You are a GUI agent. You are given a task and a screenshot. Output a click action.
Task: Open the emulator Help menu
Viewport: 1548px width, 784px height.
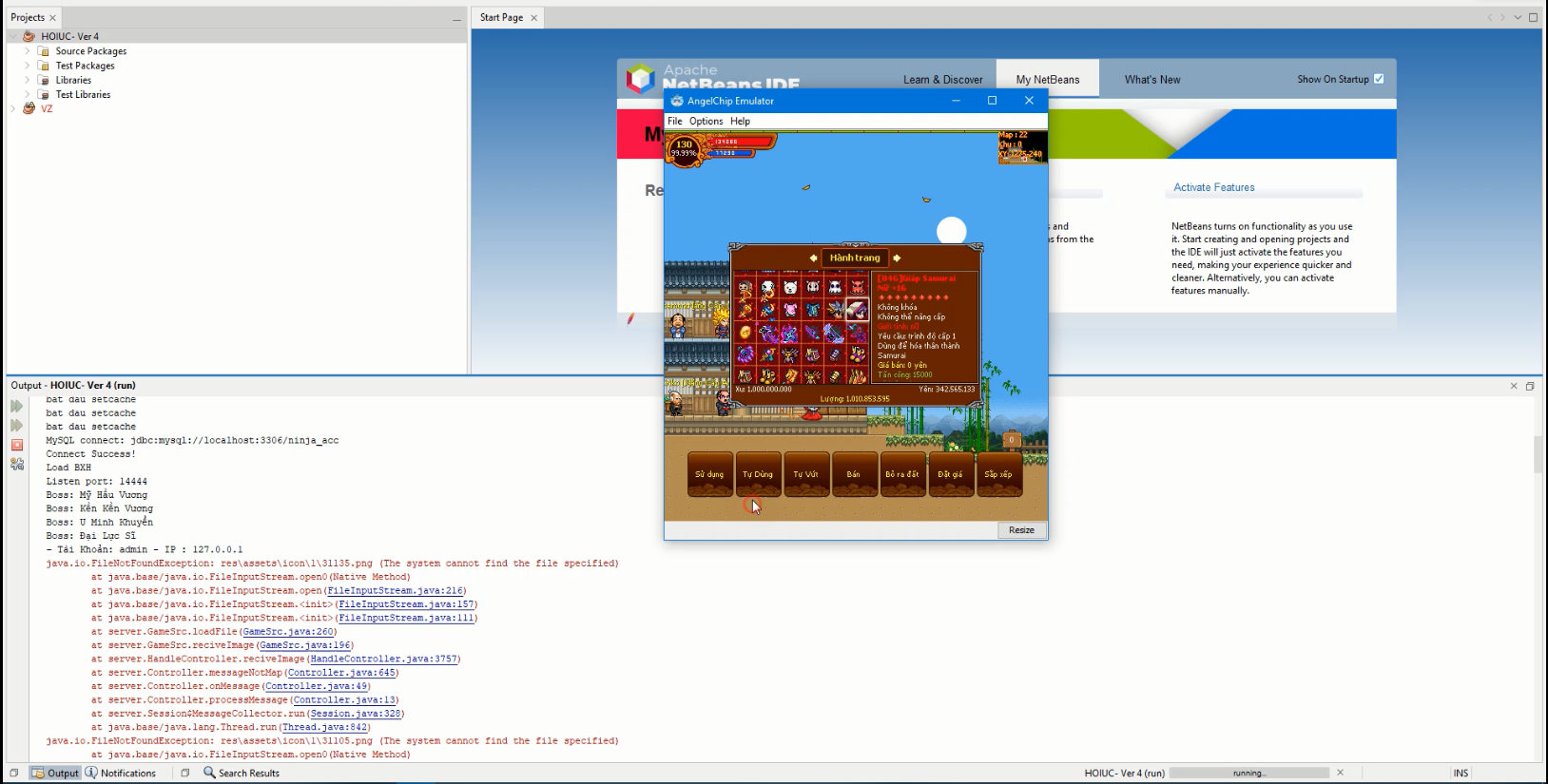point(741,122)
